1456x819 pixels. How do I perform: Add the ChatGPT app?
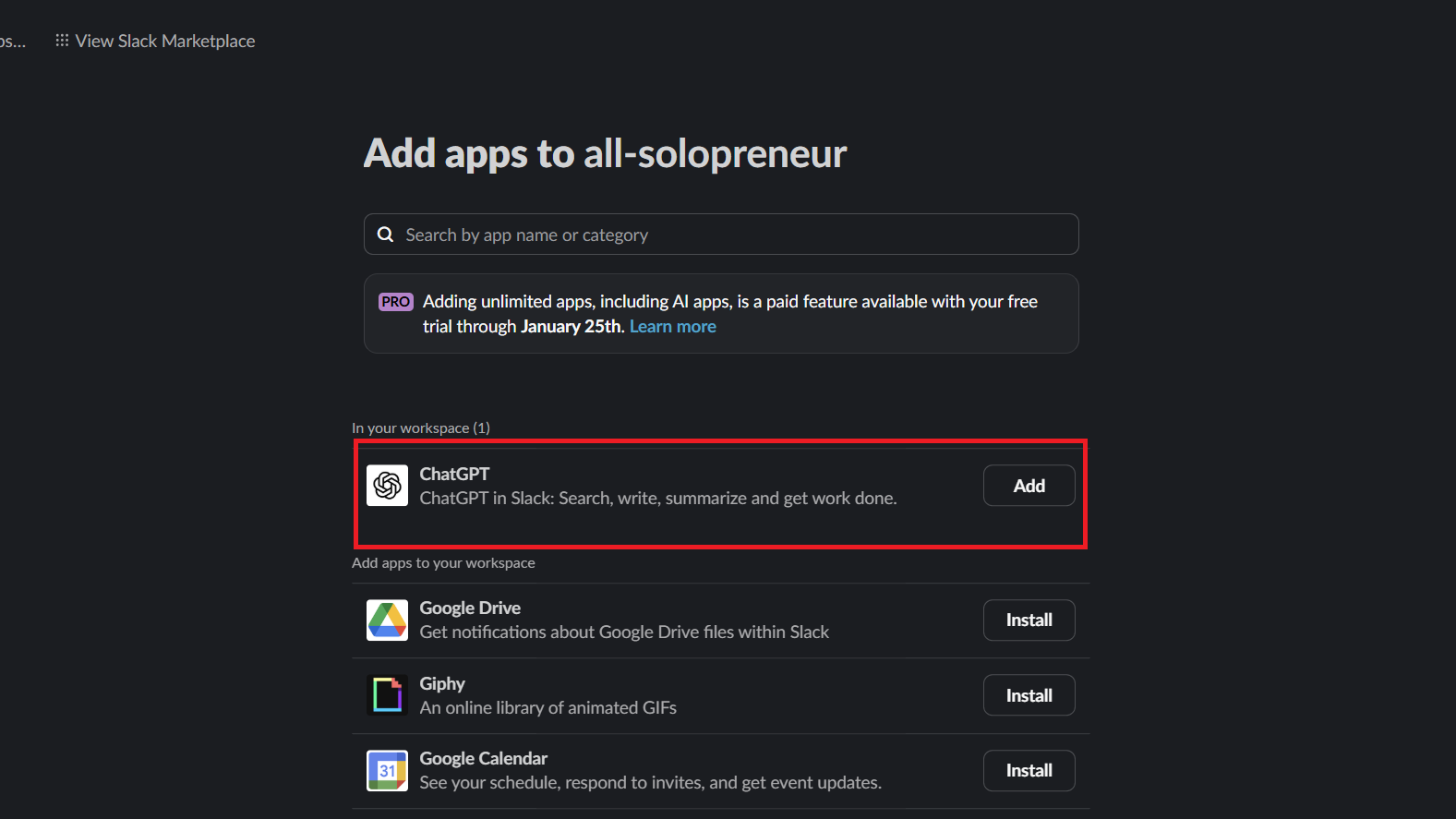tap(1029, 486)
